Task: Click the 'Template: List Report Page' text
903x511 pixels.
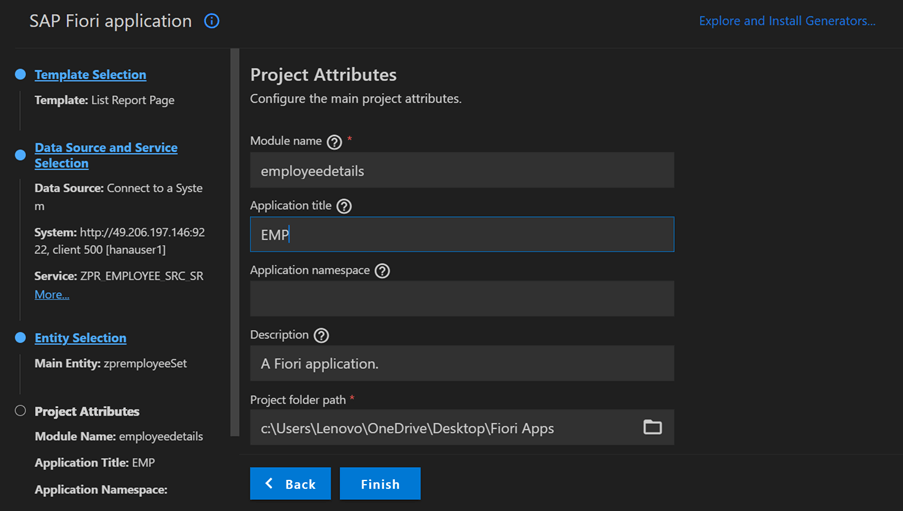Action: (x=104, y=100)
